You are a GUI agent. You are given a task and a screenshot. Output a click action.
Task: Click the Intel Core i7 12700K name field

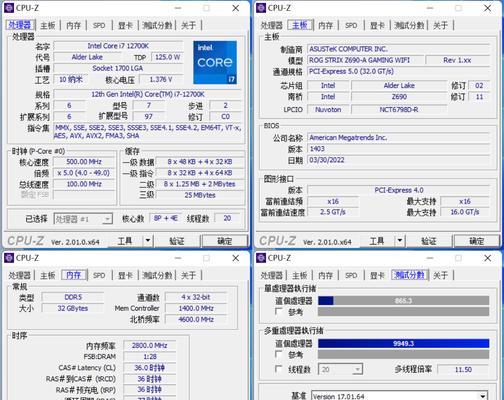[x=118, y=46]
